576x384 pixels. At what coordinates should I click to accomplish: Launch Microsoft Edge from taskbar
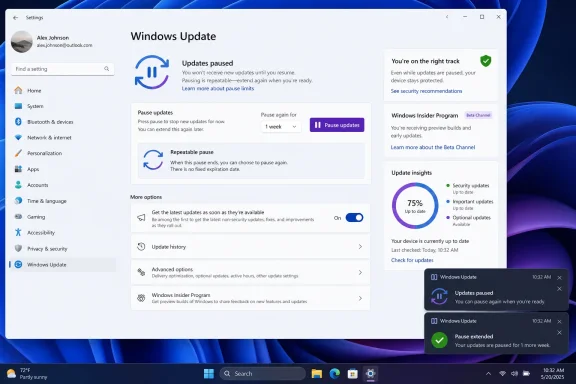(335, 374)
